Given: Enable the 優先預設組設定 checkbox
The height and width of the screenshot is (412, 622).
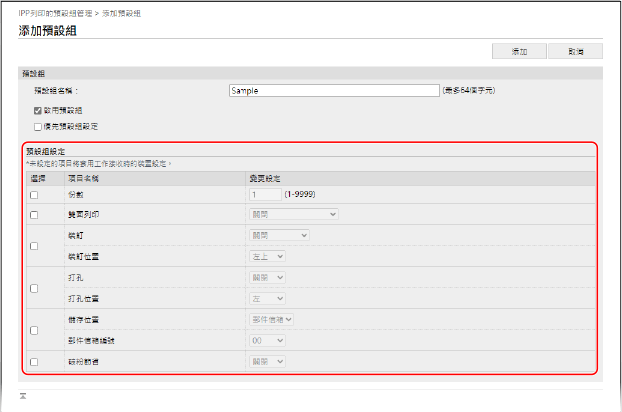Looking at the screenshot, I should (38, 127).
